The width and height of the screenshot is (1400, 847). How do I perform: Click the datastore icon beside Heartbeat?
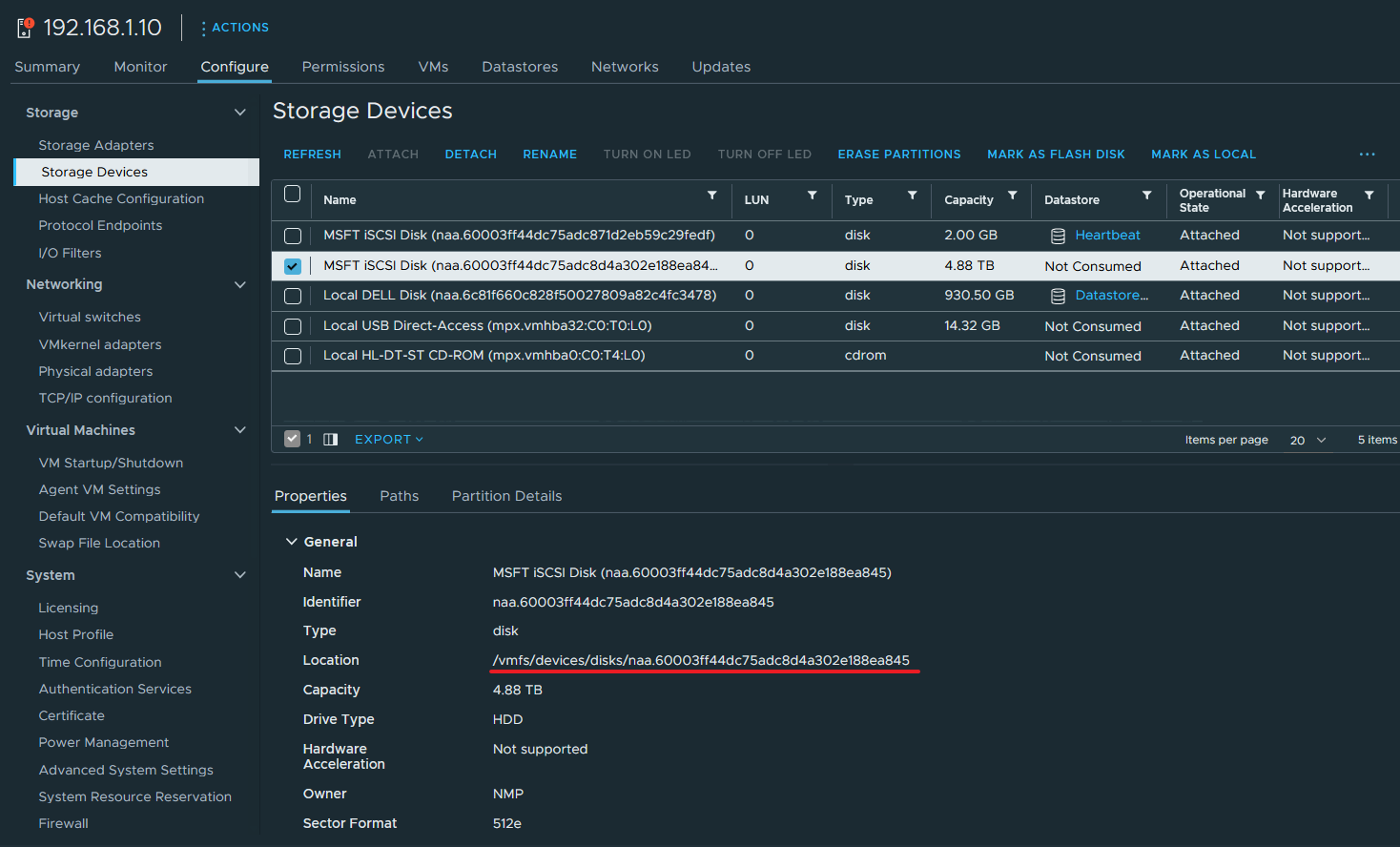1058,235
